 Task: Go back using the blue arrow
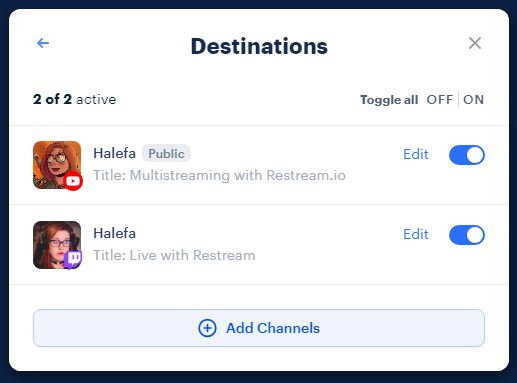point(43,43)
